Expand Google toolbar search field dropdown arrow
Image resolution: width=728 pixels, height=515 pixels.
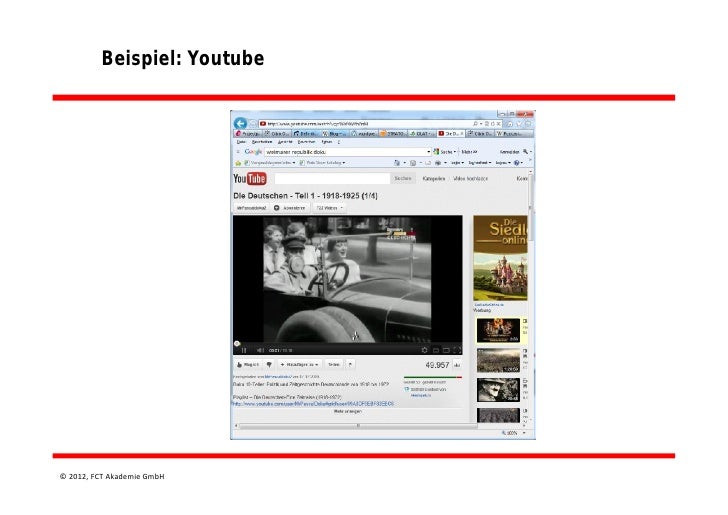click(x=429, y=152)
